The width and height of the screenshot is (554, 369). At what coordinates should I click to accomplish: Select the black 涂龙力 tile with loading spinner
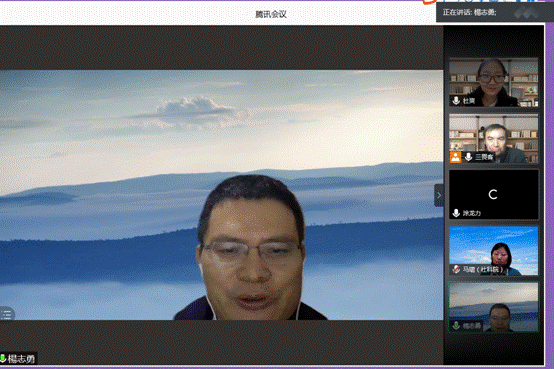point(494,194)
